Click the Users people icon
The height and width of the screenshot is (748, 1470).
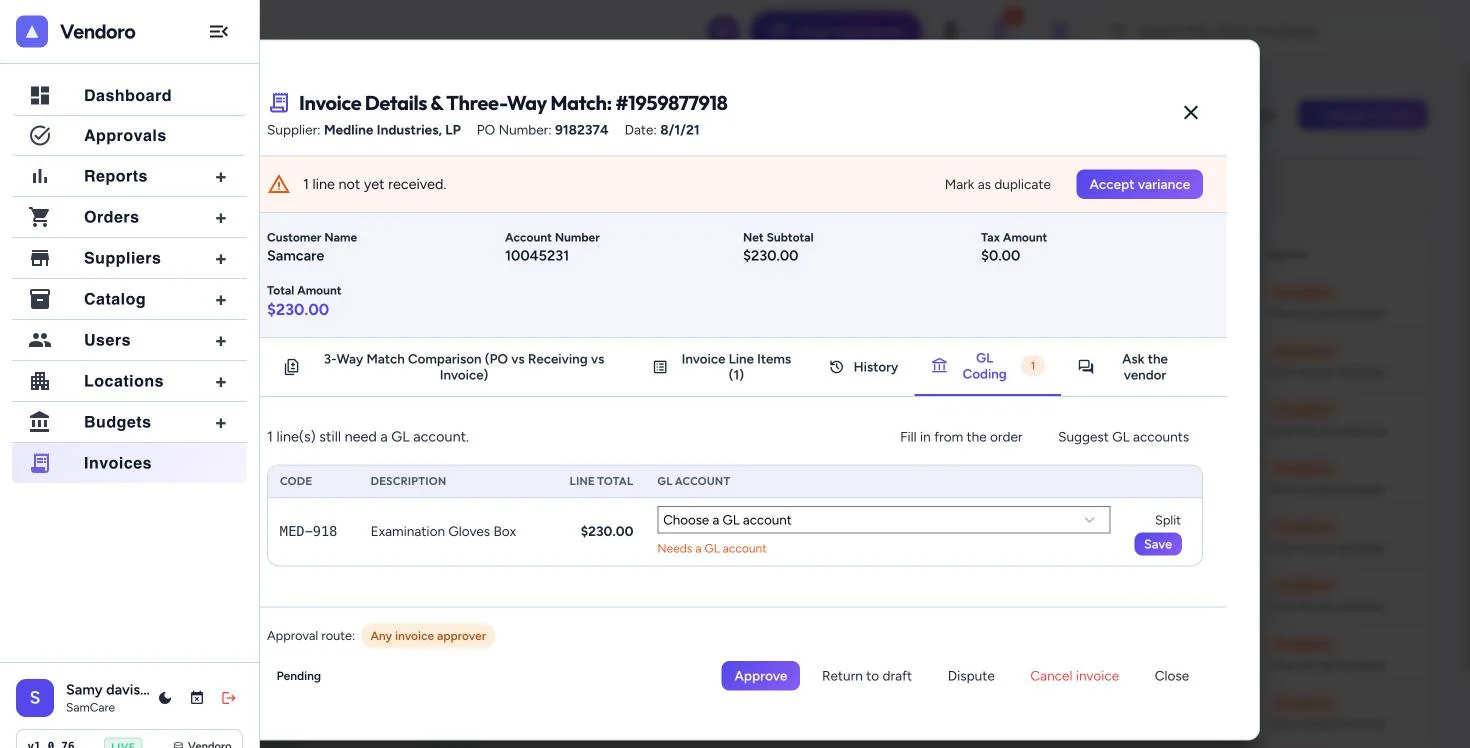click(40, 340)
